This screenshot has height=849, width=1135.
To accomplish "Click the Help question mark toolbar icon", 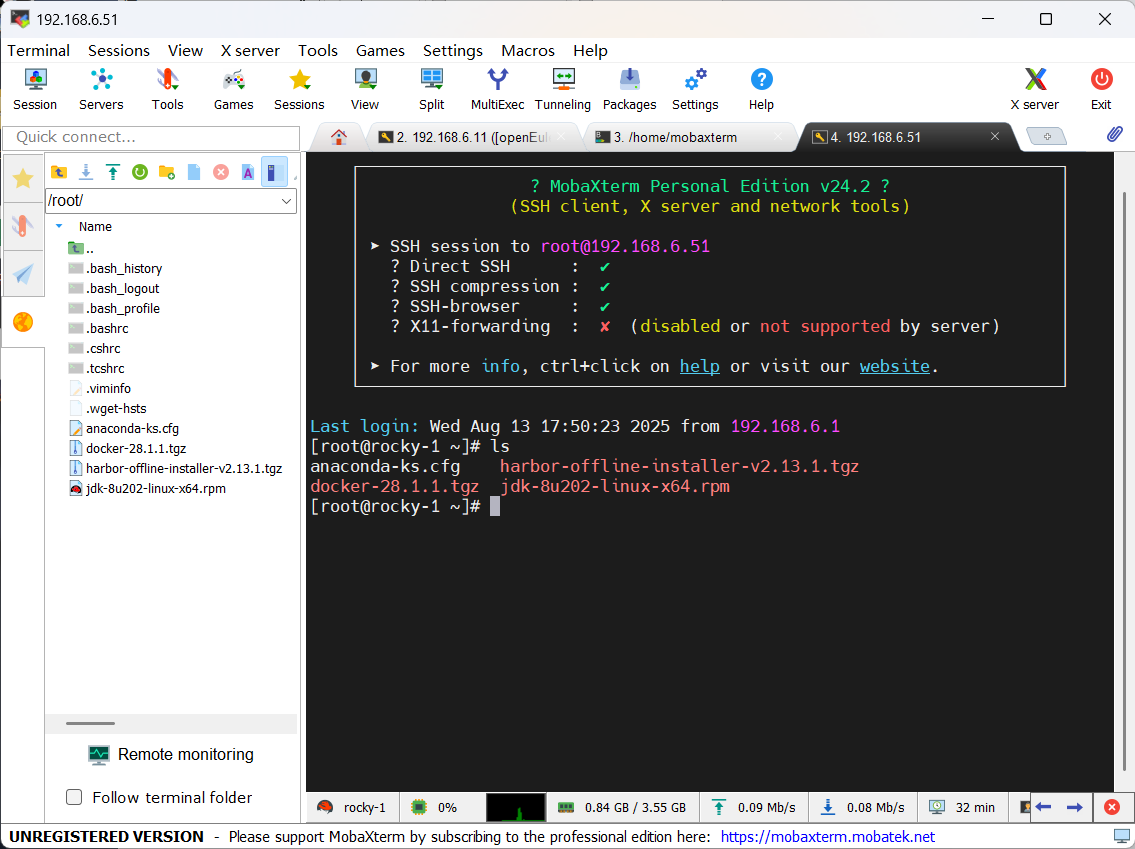I will [x=761, y=89].
